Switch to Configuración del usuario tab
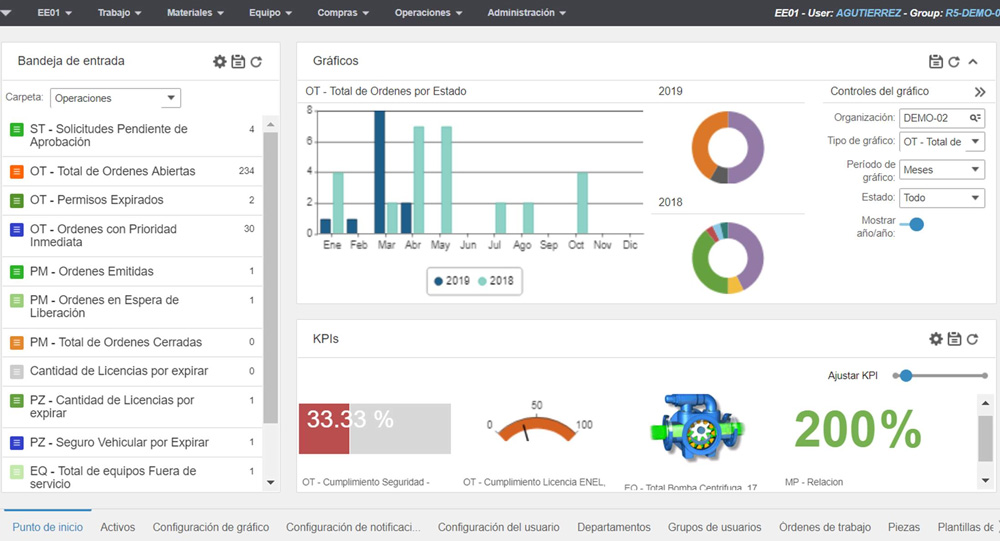Image resolution: width=1000 pixels, height=541 pixels. [498, 527]
